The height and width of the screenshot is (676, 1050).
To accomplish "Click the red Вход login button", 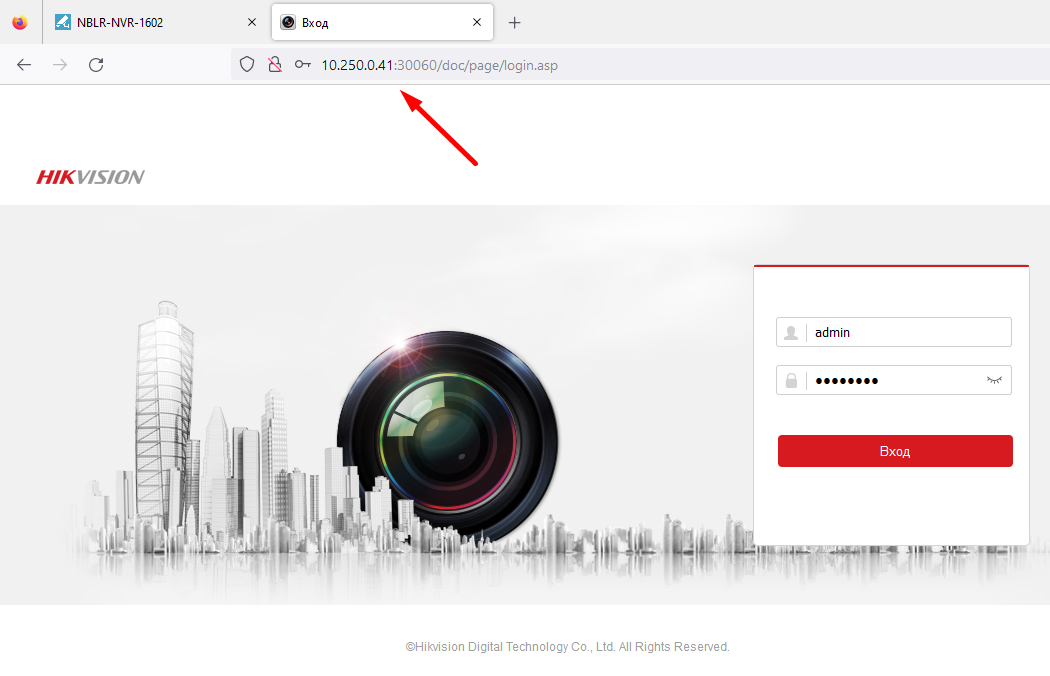I will click(895, 451).
